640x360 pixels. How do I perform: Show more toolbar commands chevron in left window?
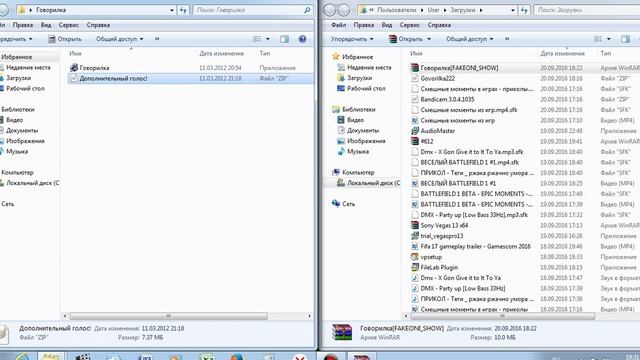point(157,39)
